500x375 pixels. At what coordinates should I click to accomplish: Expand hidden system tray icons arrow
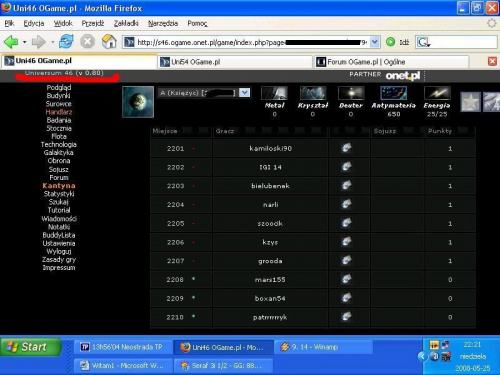pyautogui.click(x=422, y=357)
